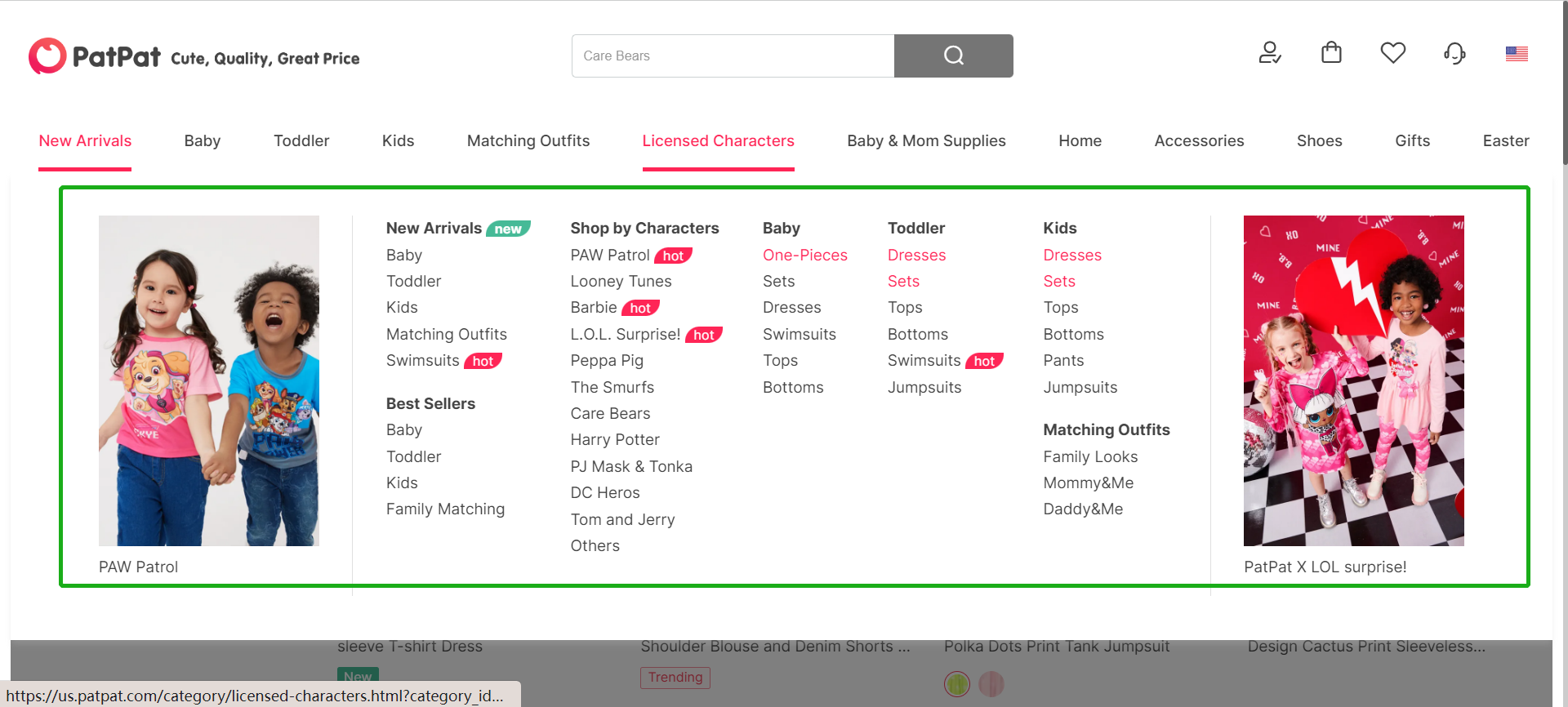Select Matching Outfits under New Arrivals

447,334
